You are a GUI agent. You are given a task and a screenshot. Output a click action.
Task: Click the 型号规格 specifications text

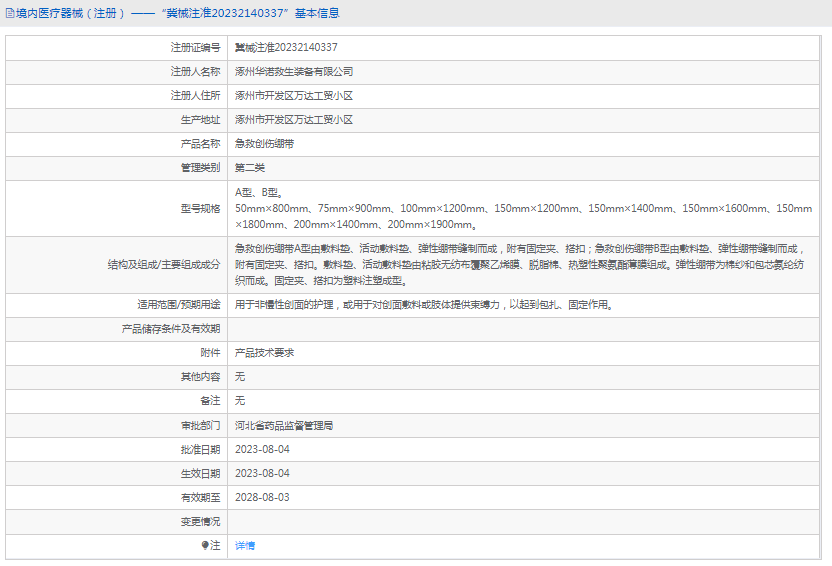point(523,208)
